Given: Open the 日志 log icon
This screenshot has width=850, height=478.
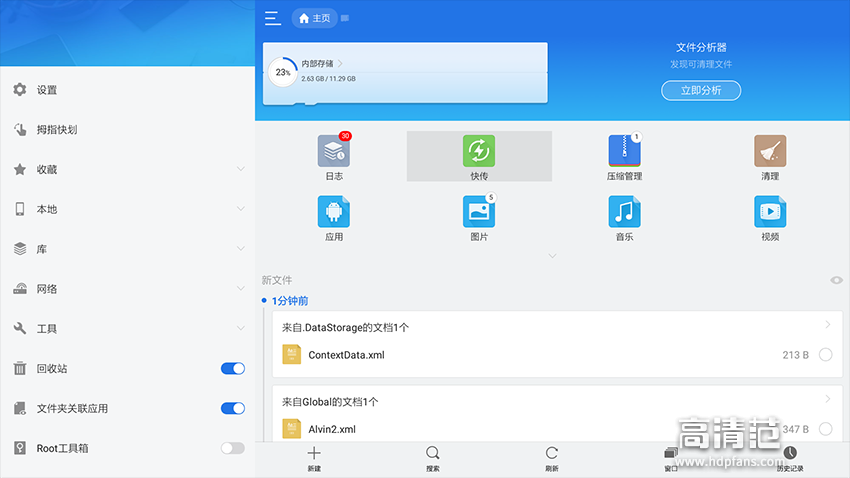Looking at the screenshot, I should pyautogui.click(x=334, y=156).
